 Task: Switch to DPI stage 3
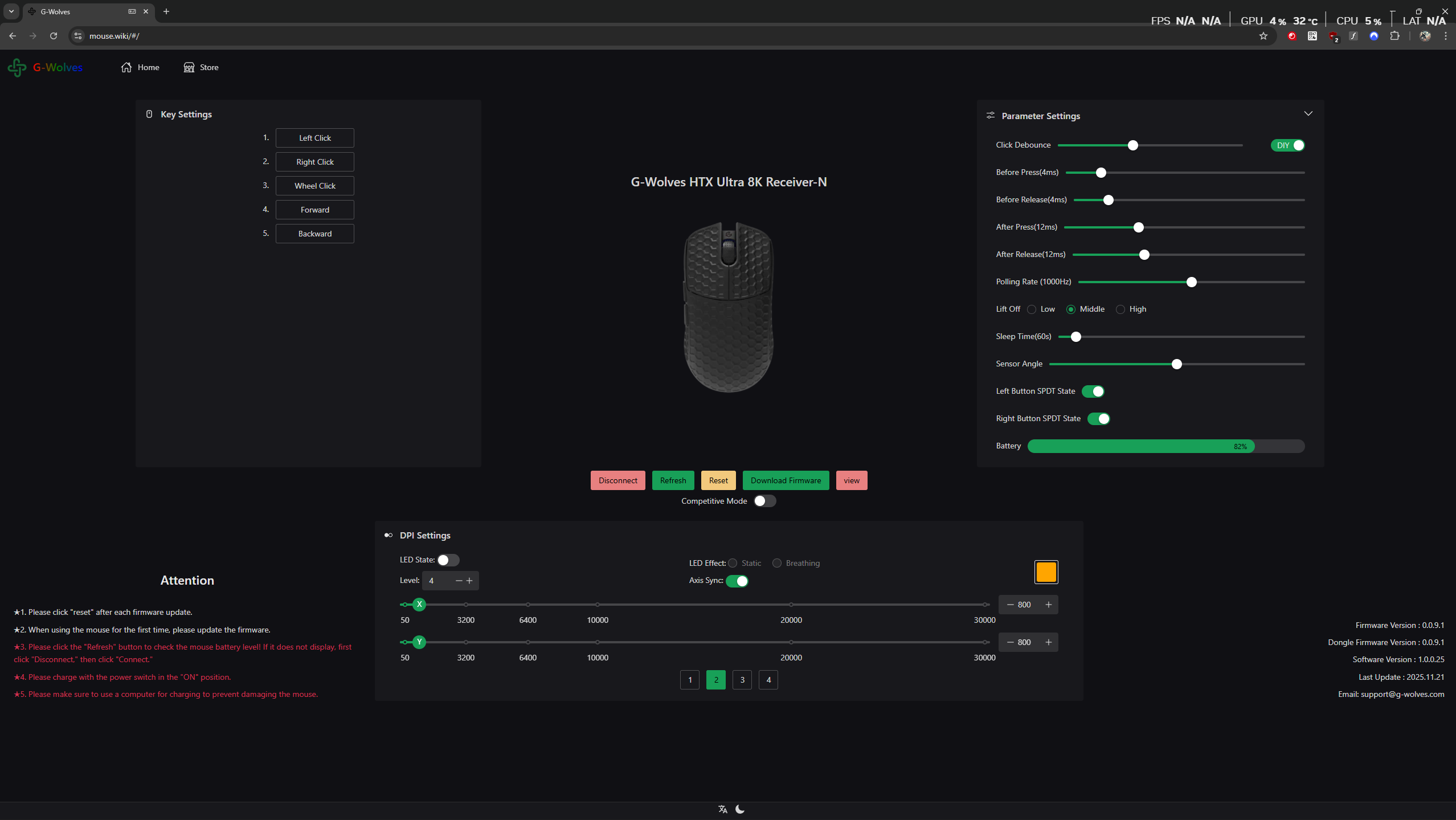[742, 680]
